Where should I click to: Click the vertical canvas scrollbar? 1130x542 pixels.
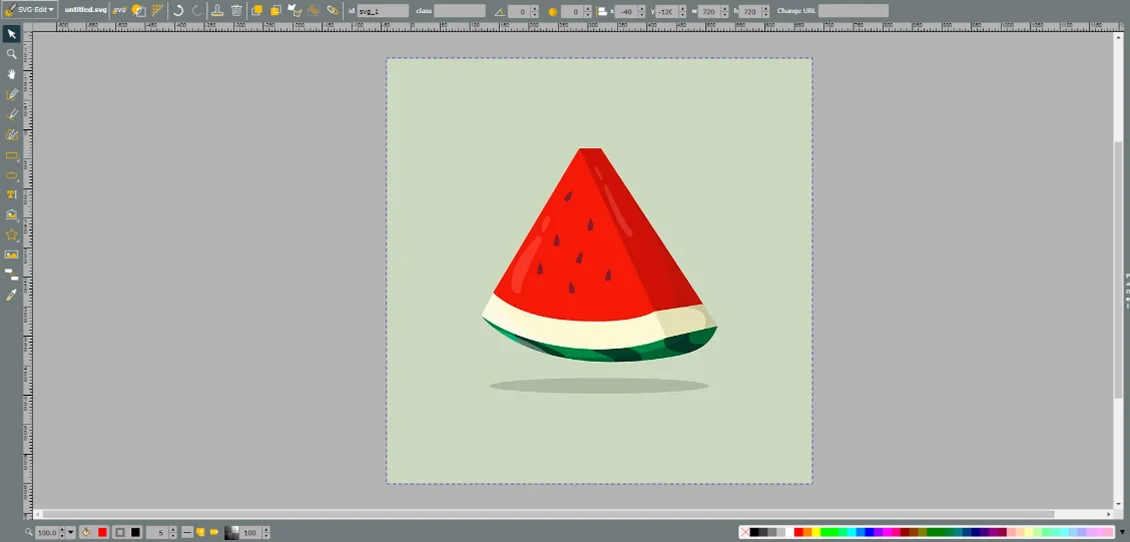click(x=1118, y=270)
